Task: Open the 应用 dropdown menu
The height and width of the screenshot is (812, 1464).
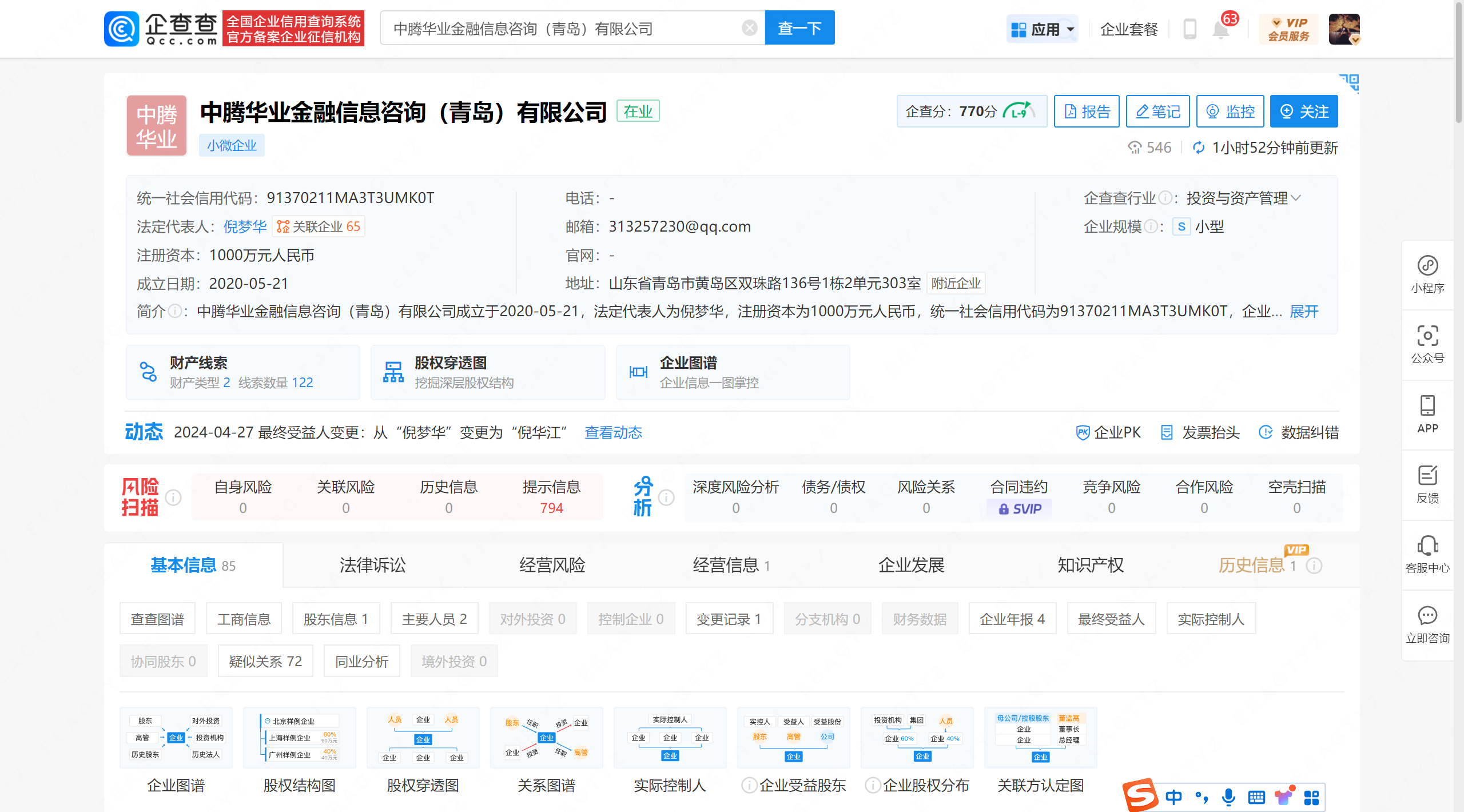Action: [1042, 29]
